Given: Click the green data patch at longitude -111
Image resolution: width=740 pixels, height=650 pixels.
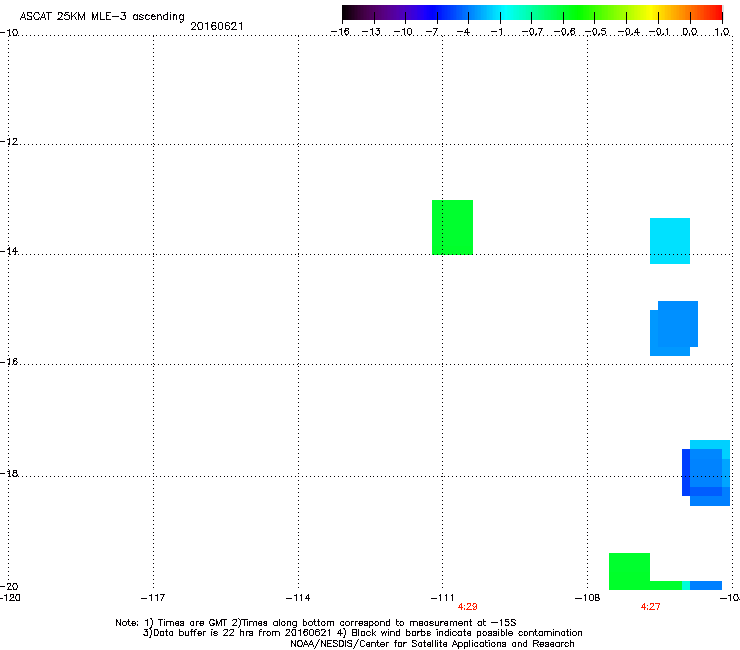Looking at the screenshot, I should pyautogui.click(x=453, y=228).
